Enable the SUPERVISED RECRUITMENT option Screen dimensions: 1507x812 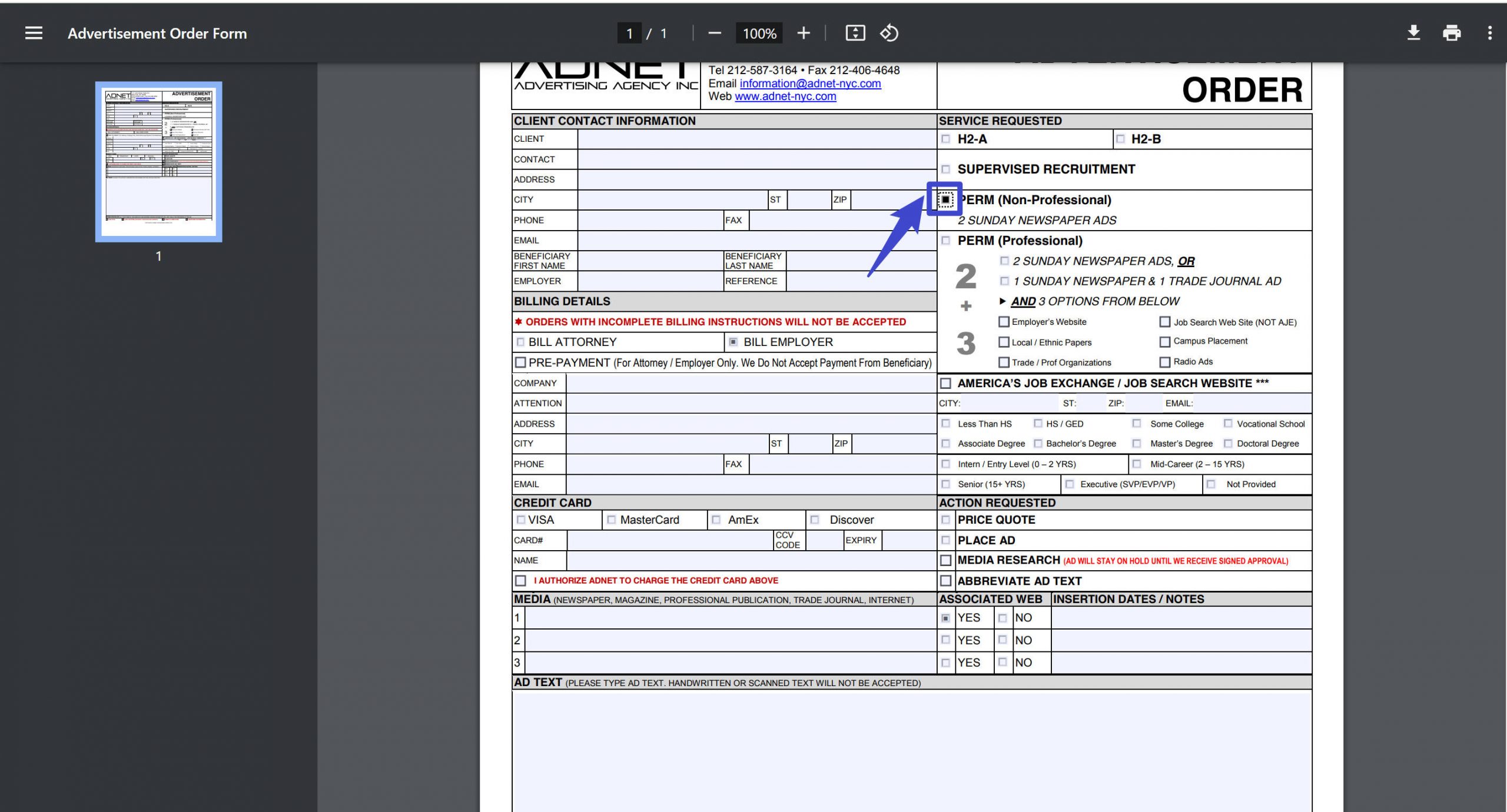click(x=947, y=169)
